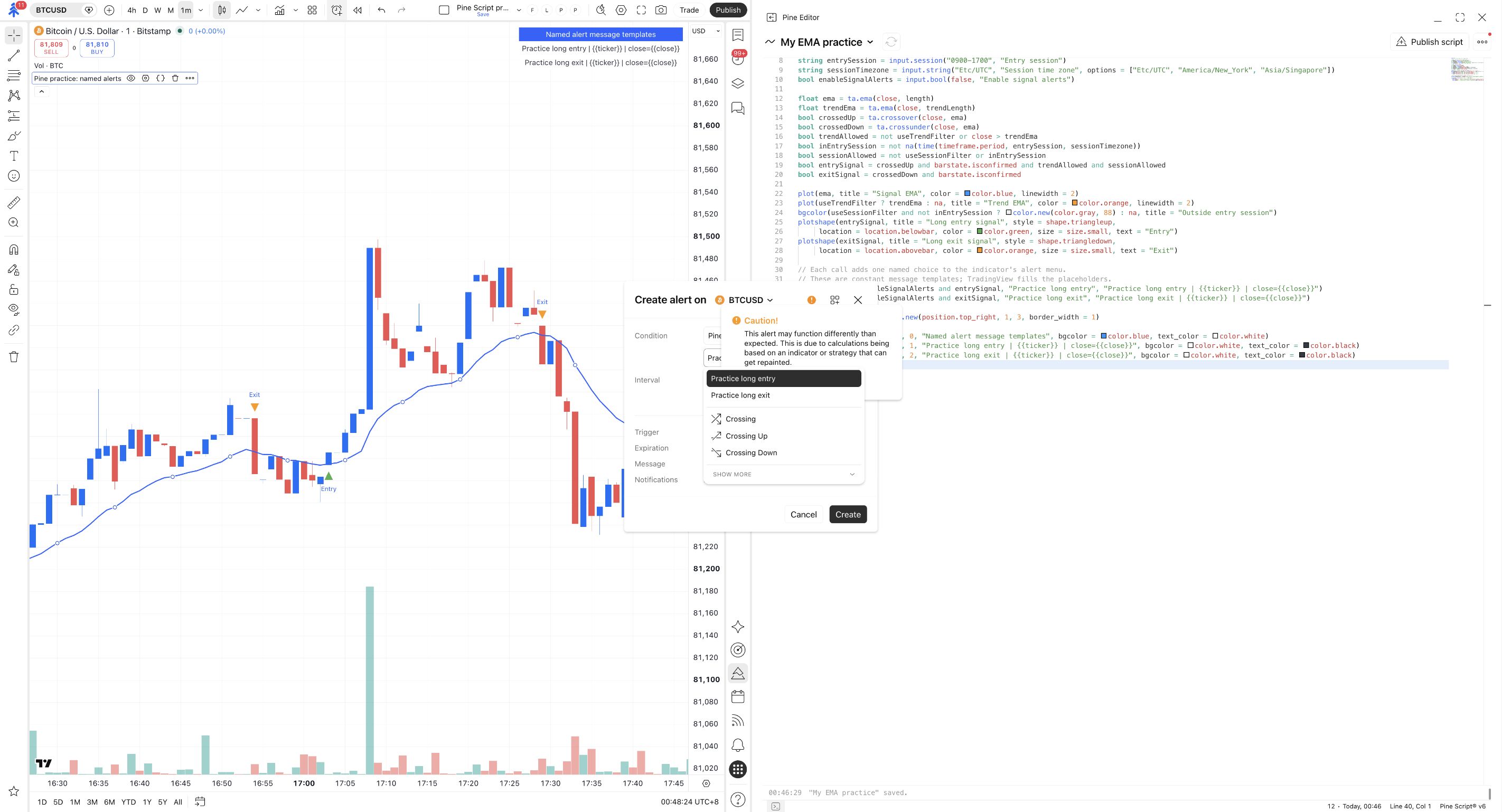Viewport: 1502px width, 812px height.
Task: Select Practice long exit condition
Action: pos(783,395)
